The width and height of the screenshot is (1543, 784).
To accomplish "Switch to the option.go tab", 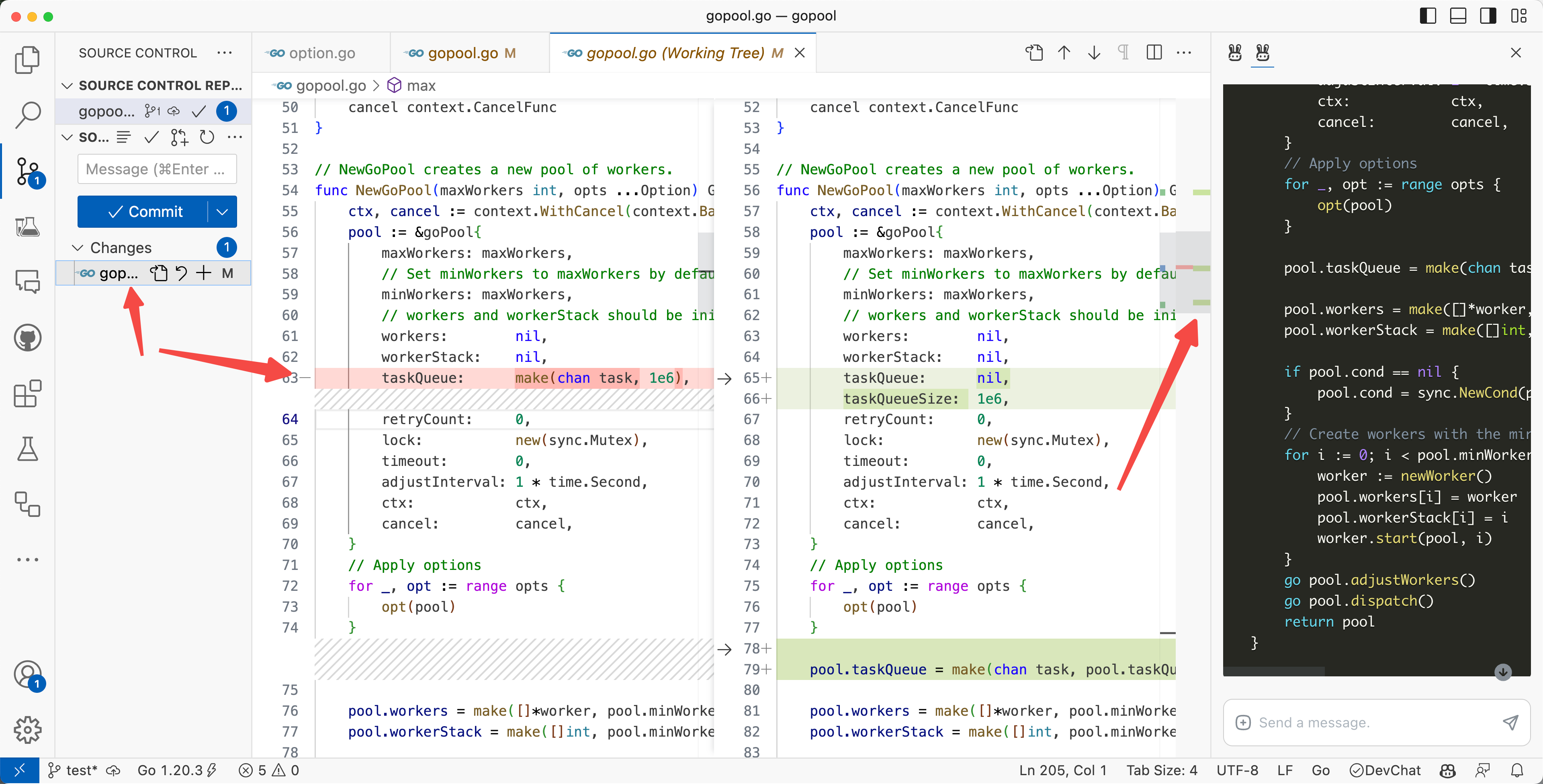I will point(321,53).
